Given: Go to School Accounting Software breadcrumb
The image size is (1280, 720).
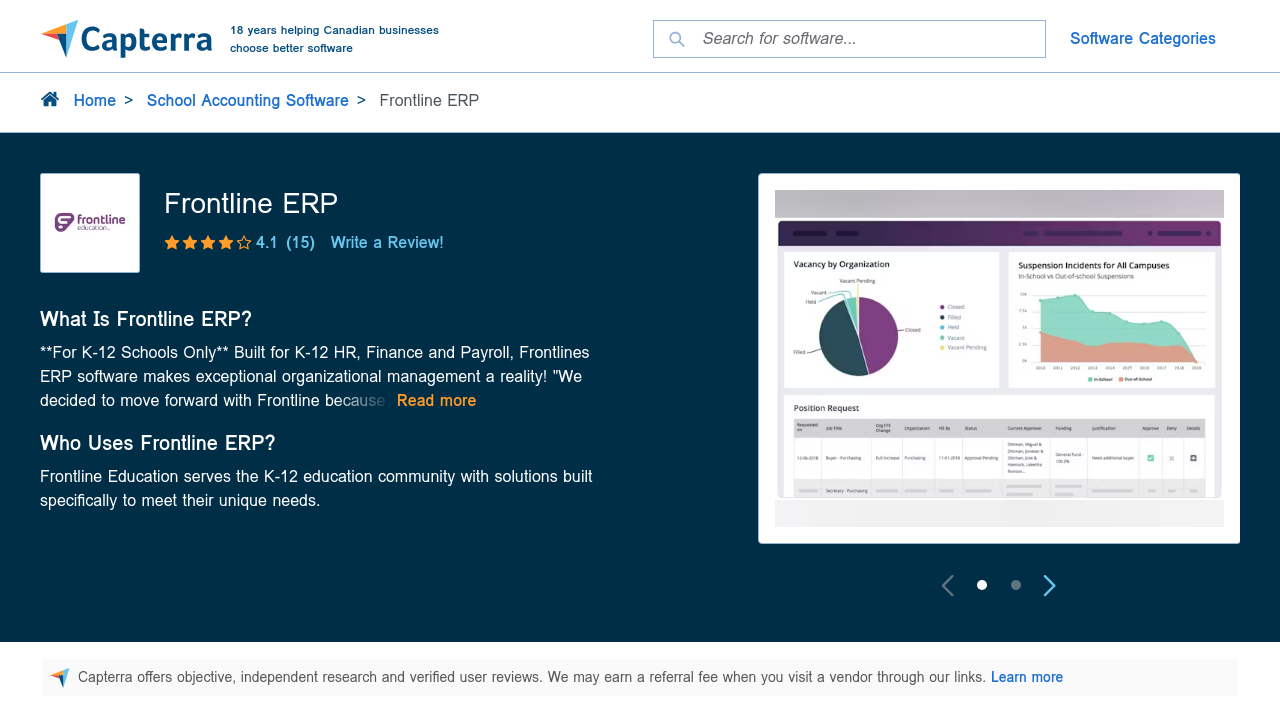Looking at the screenshot, I should [x=248, y=101].
